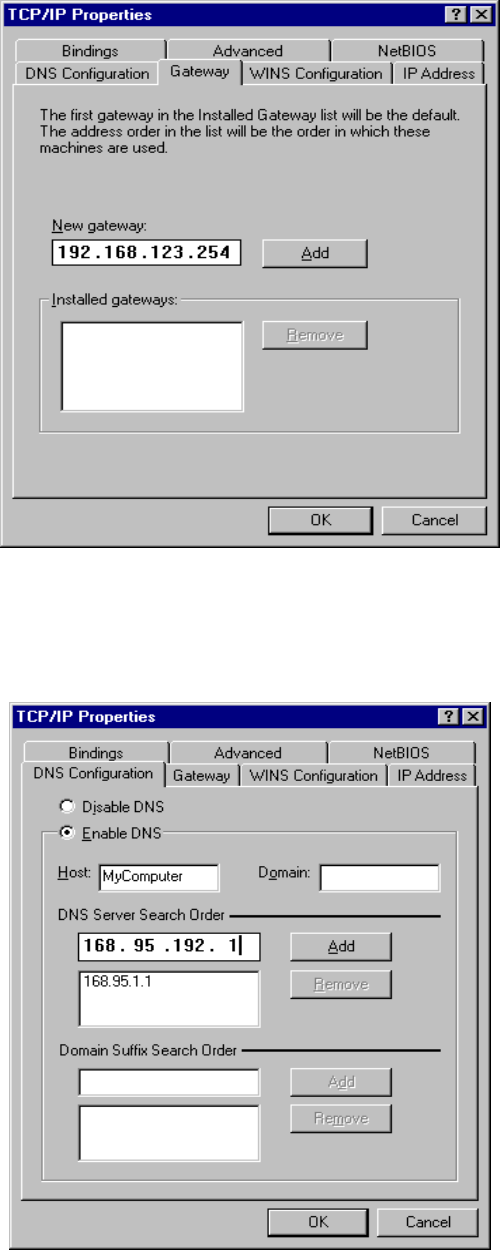The width and height of the screenshot is (500, 1250).
Task: Cancel the DNS Configuration dialog
Action: 427,1222
